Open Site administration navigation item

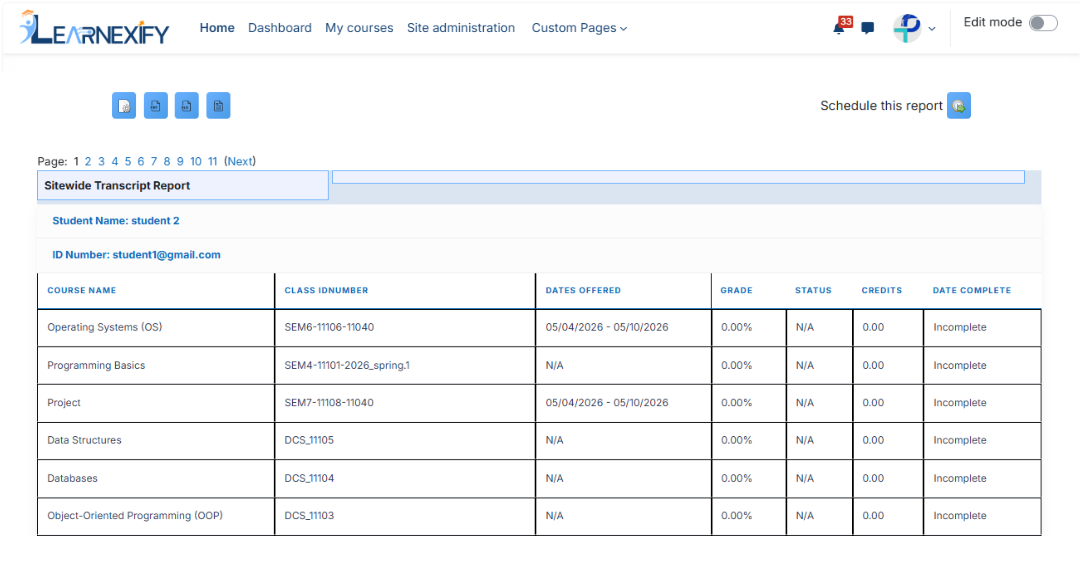[x=461, y=28]
